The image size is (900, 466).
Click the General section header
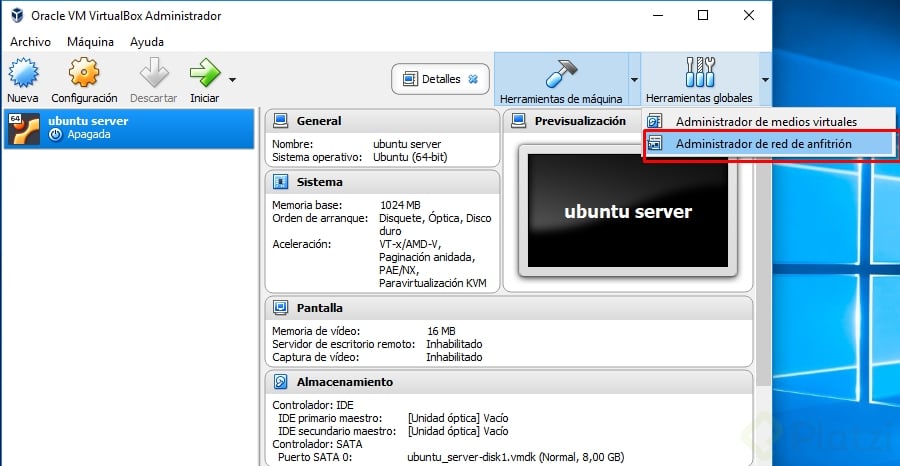[382, 121]
